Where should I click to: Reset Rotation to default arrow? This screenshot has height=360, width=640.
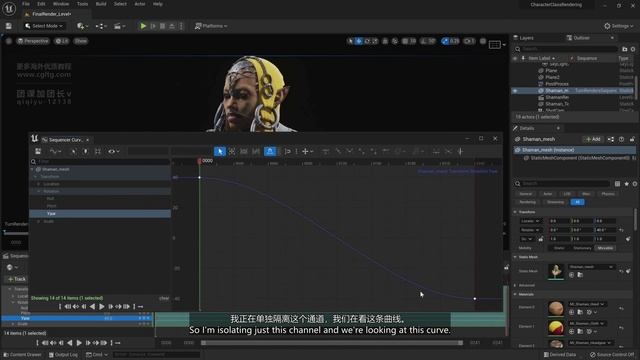coord(621,230)
